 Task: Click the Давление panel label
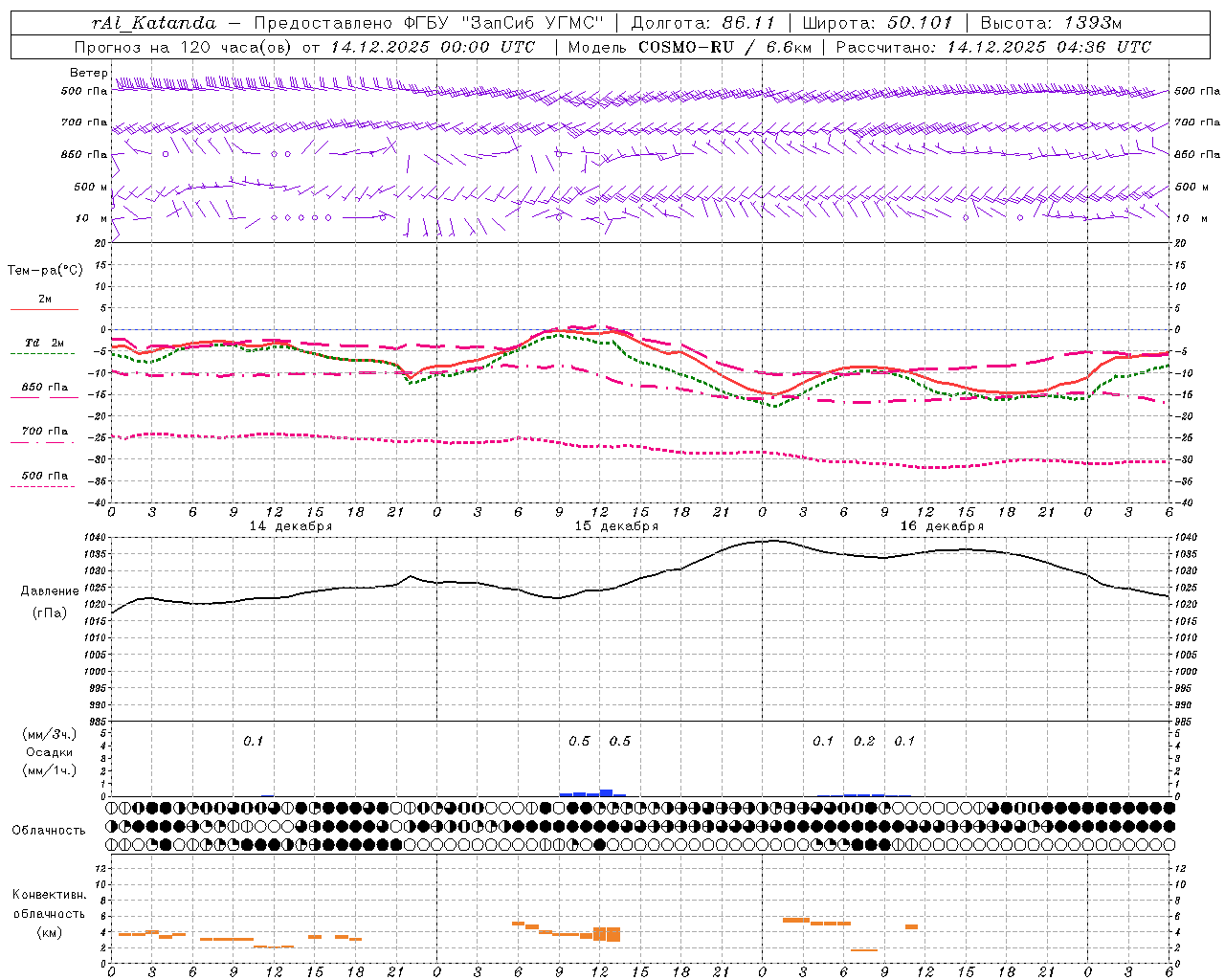[x=50, y=591]
